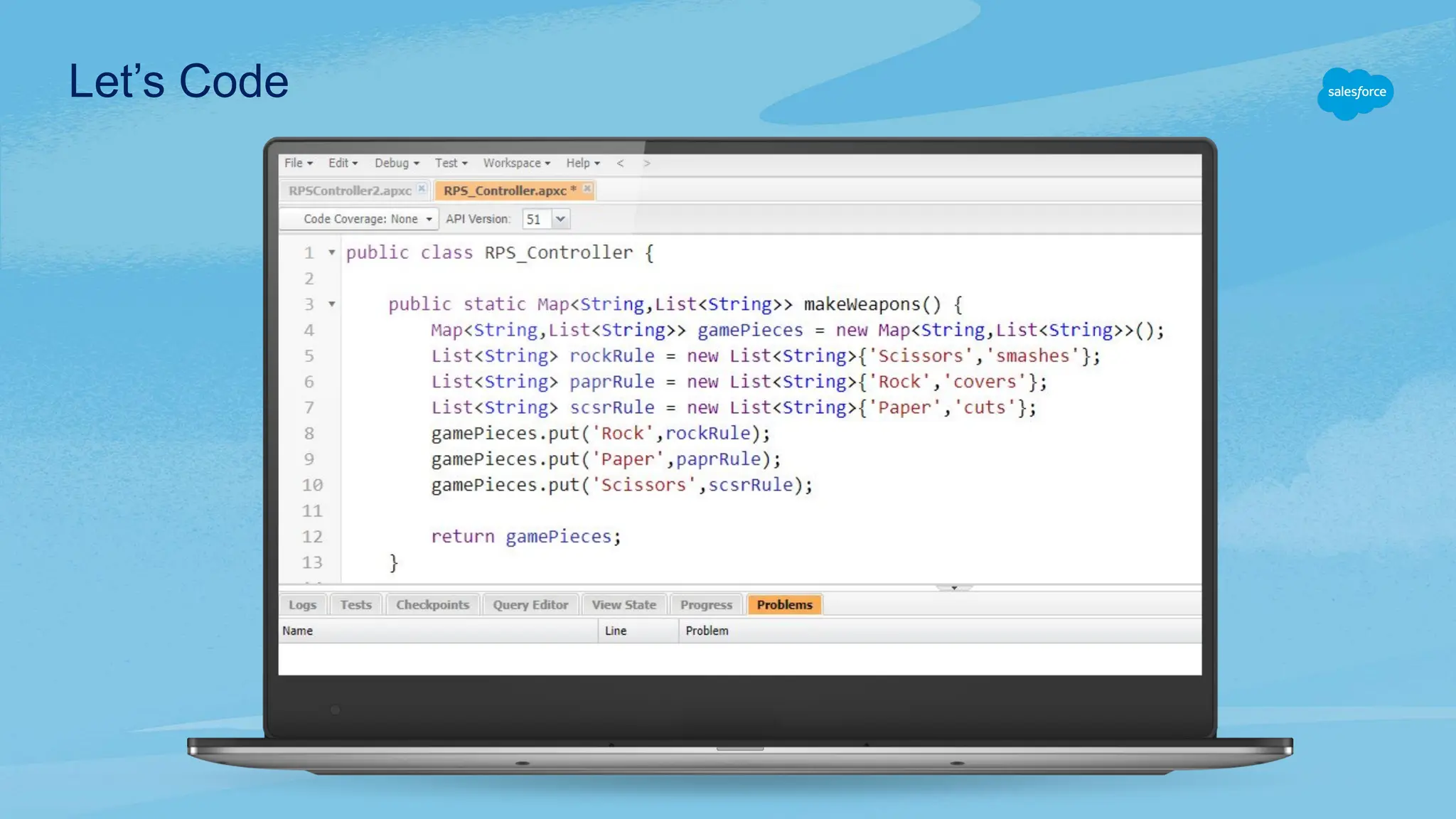Click line number 12 in the gutter
Viewport: 1456px width, 819px height.
311,537
